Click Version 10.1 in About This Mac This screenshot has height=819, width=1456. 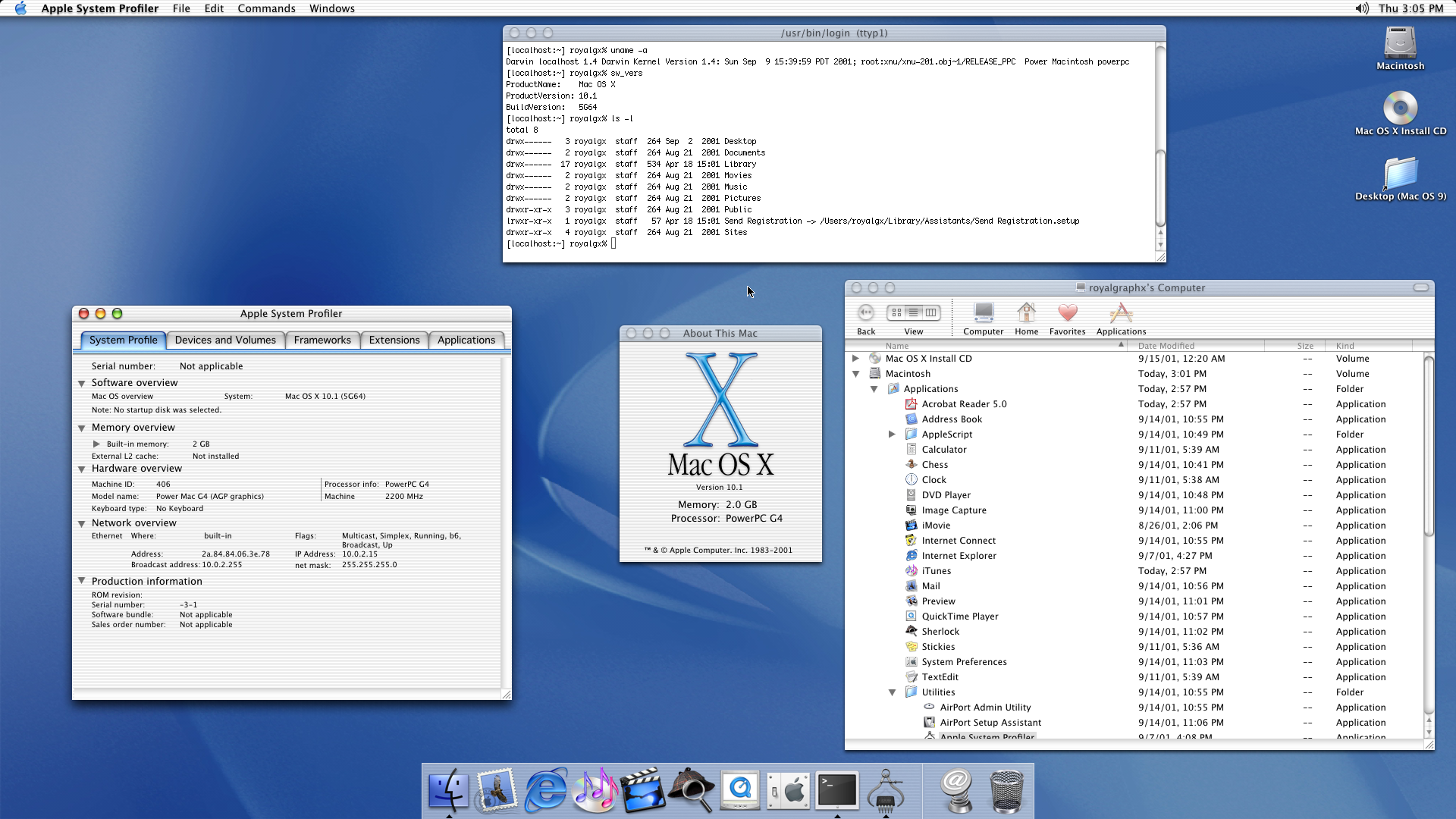tap(719, 488)
